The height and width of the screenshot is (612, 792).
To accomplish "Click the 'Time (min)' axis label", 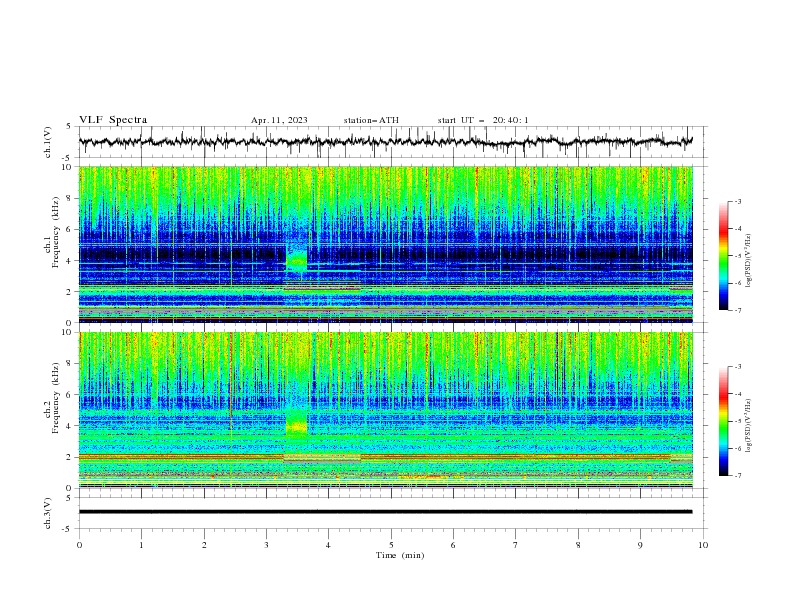I will coord(400,555).
